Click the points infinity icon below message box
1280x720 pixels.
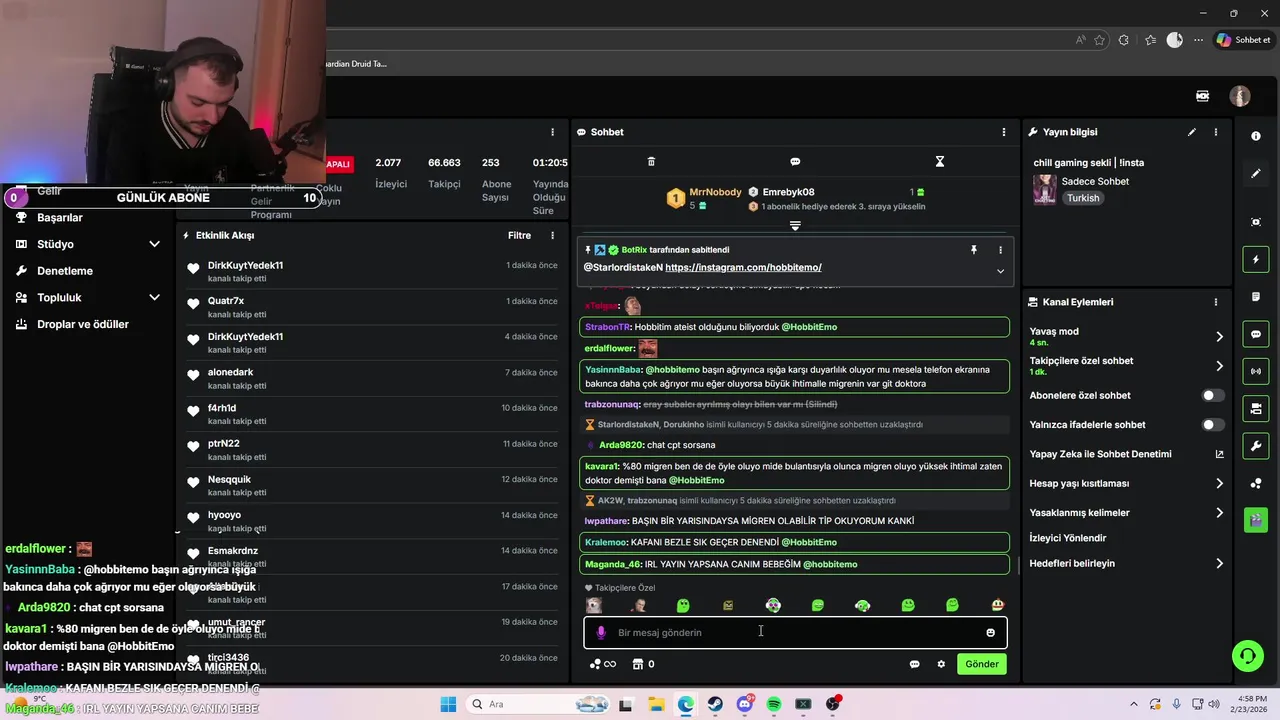(x=602, y=664)
